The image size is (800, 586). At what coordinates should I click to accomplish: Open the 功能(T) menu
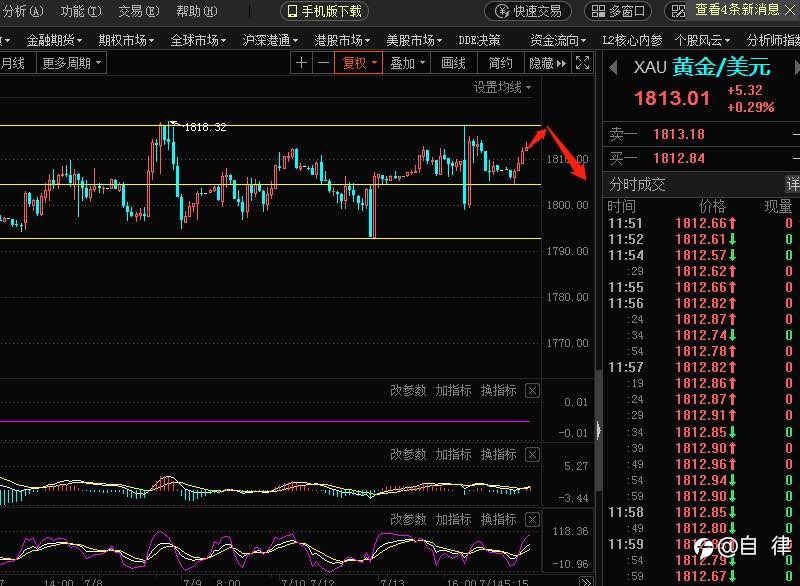[x=81, y=11]
